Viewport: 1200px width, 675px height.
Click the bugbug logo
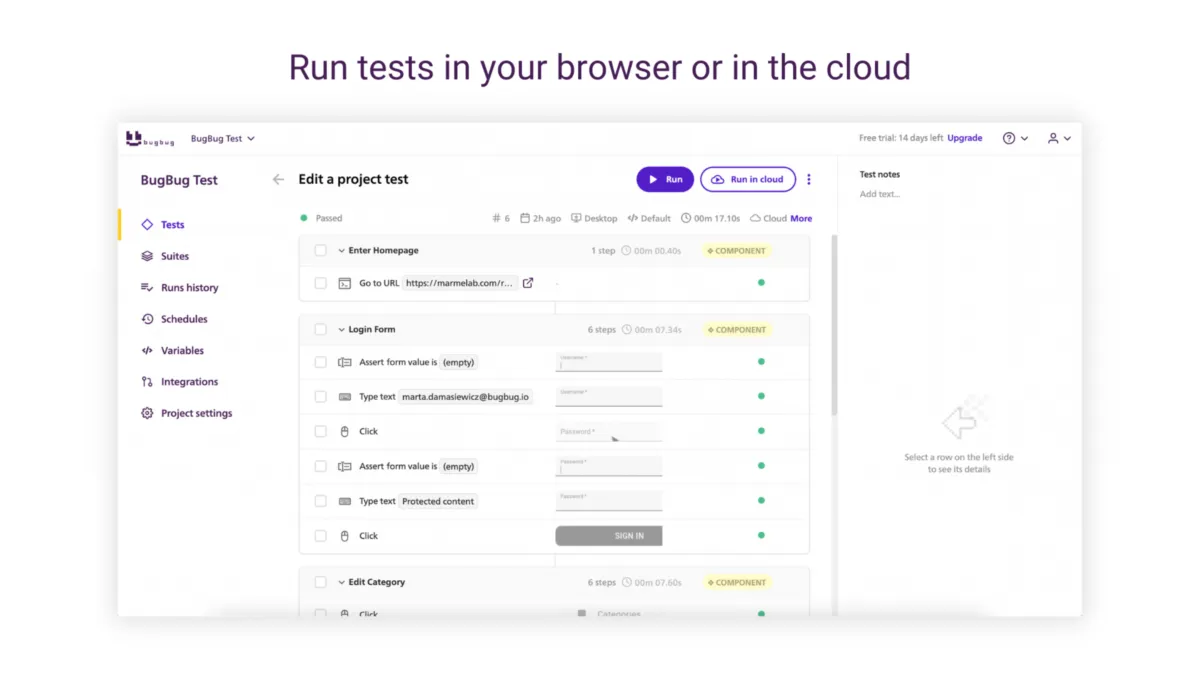click(150, 139)
